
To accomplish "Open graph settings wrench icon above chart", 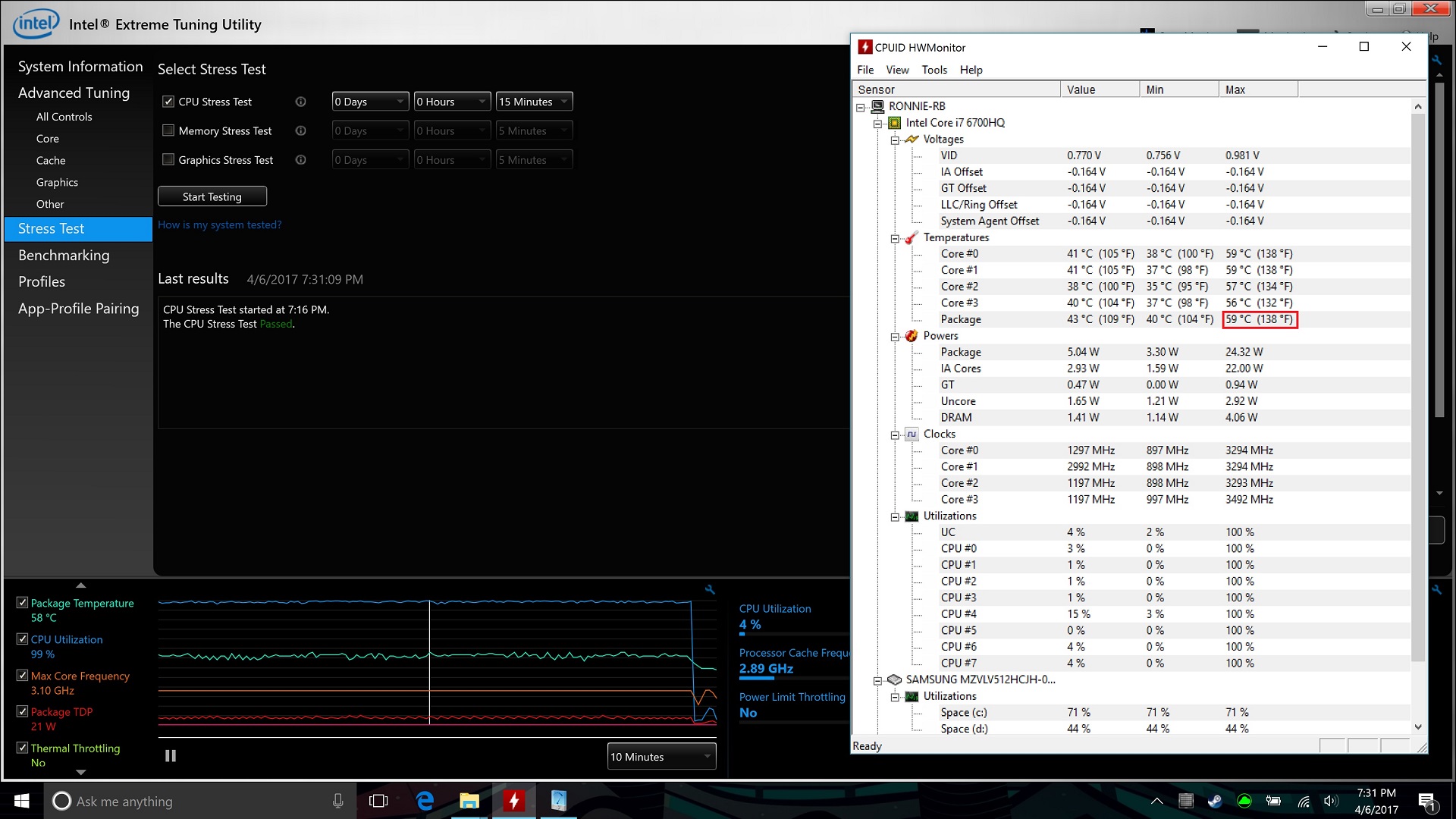I will (710, 589).
